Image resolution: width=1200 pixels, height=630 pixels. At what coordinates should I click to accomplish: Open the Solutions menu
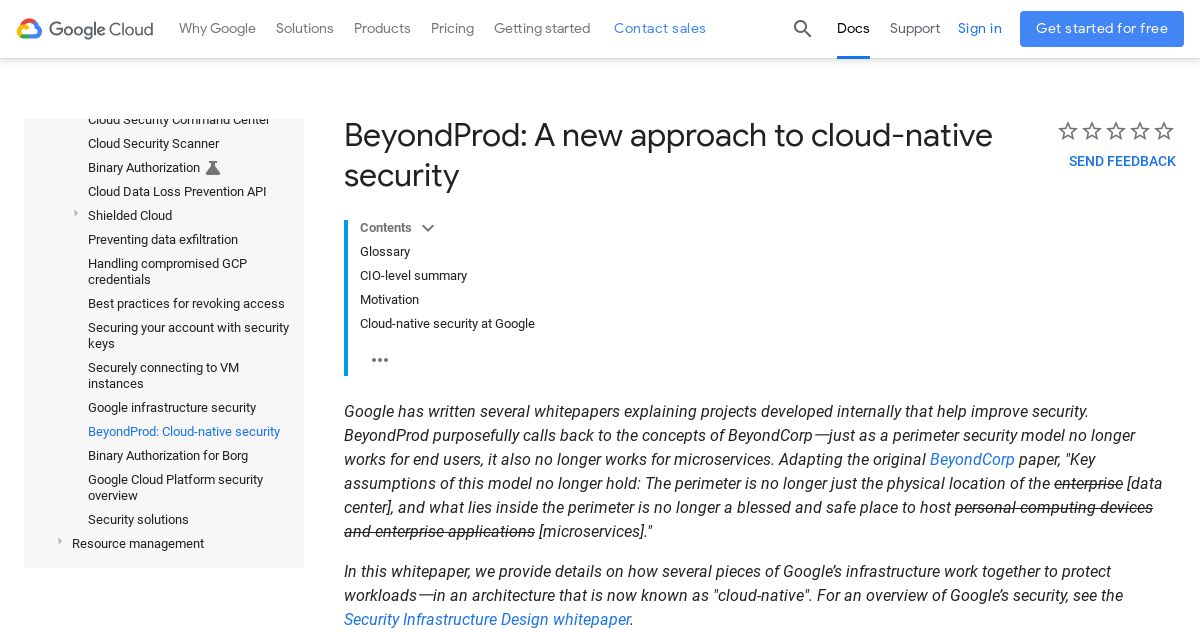305,29
